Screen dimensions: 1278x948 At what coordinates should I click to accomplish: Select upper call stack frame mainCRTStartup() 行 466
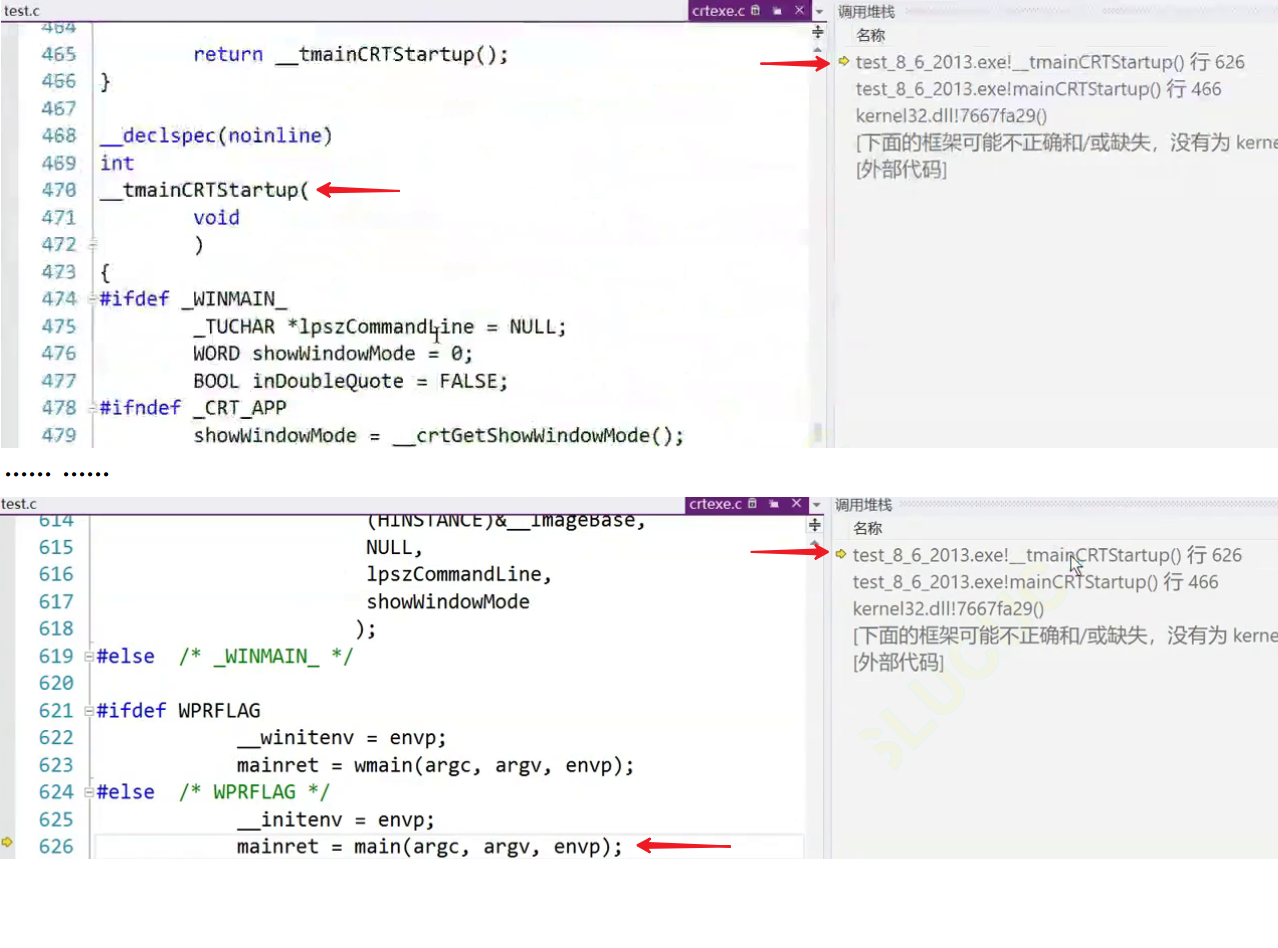(x=1039, y=89)
